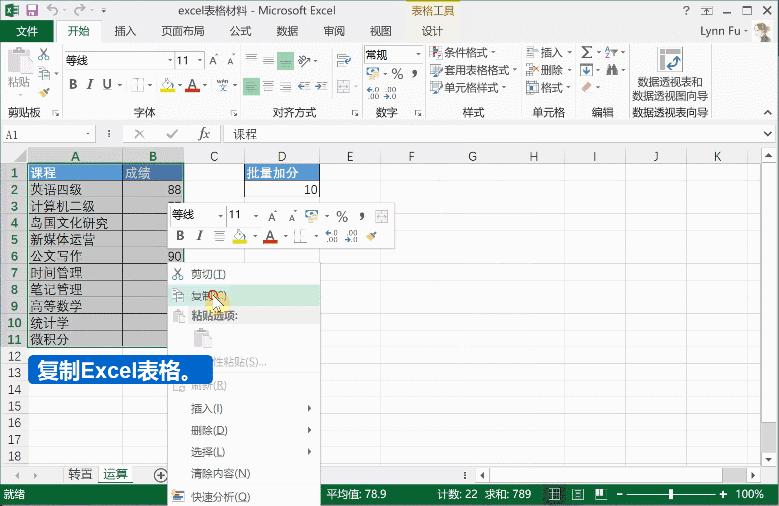Image resolution: width=779 pixels, height=506 pixels.
Task: Click the Save icon in quick access toolbar
Action: point(32,10)
